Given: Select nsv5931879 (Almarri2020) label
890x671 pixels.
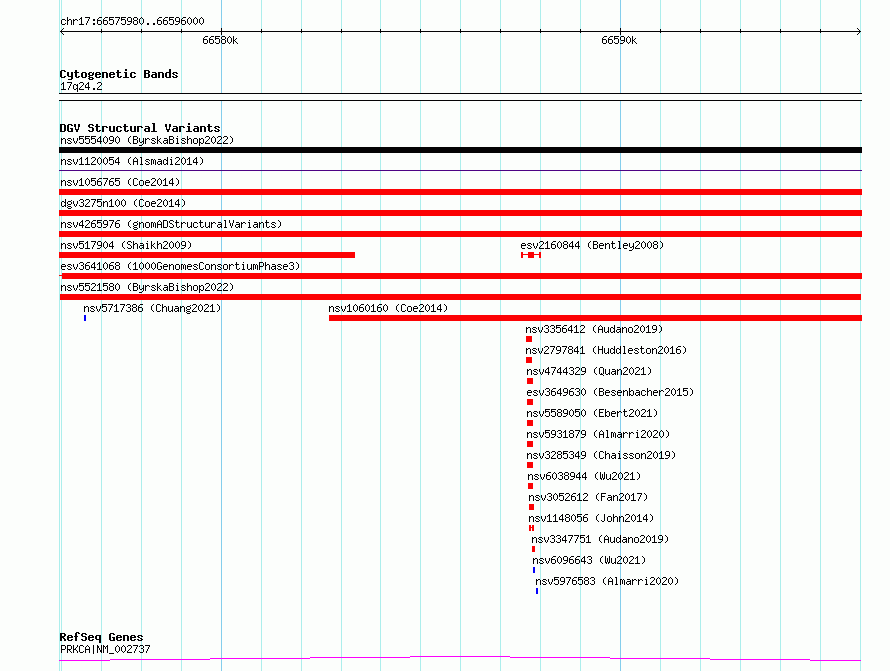Looking at the screenshot, I should (x=598, y=434).
